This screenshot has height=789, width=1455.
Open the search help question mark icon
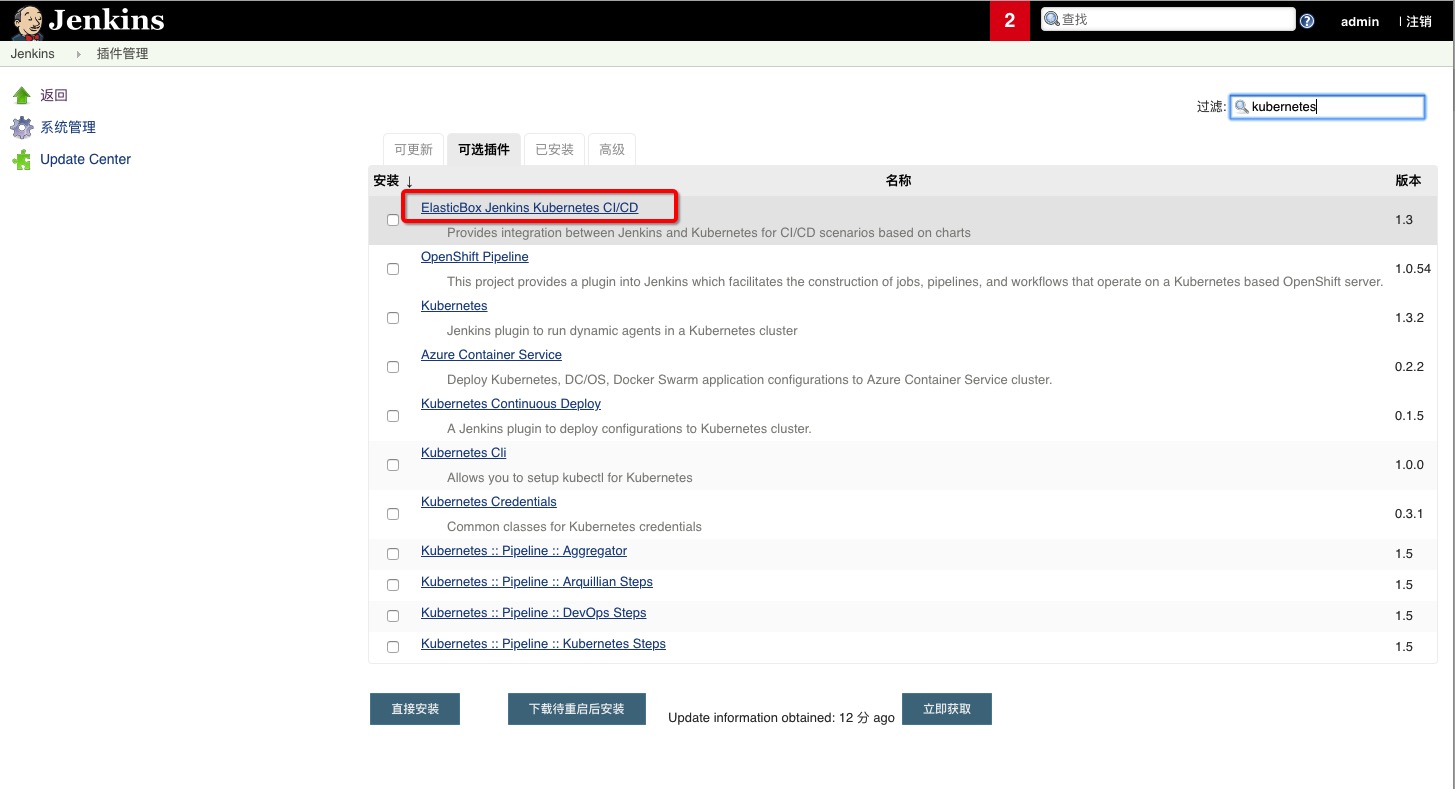(1307, 21)
